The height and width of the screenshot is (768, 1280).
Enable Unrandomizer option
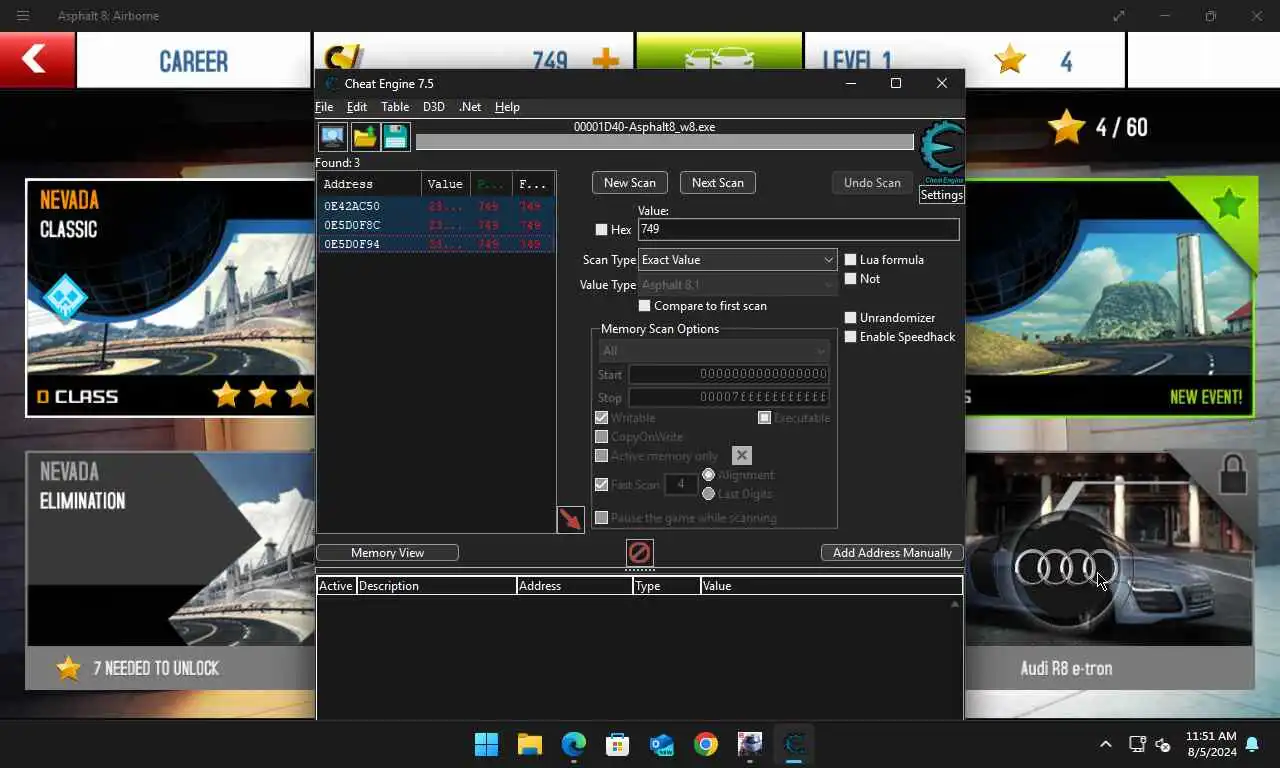[x=851, y=318]
